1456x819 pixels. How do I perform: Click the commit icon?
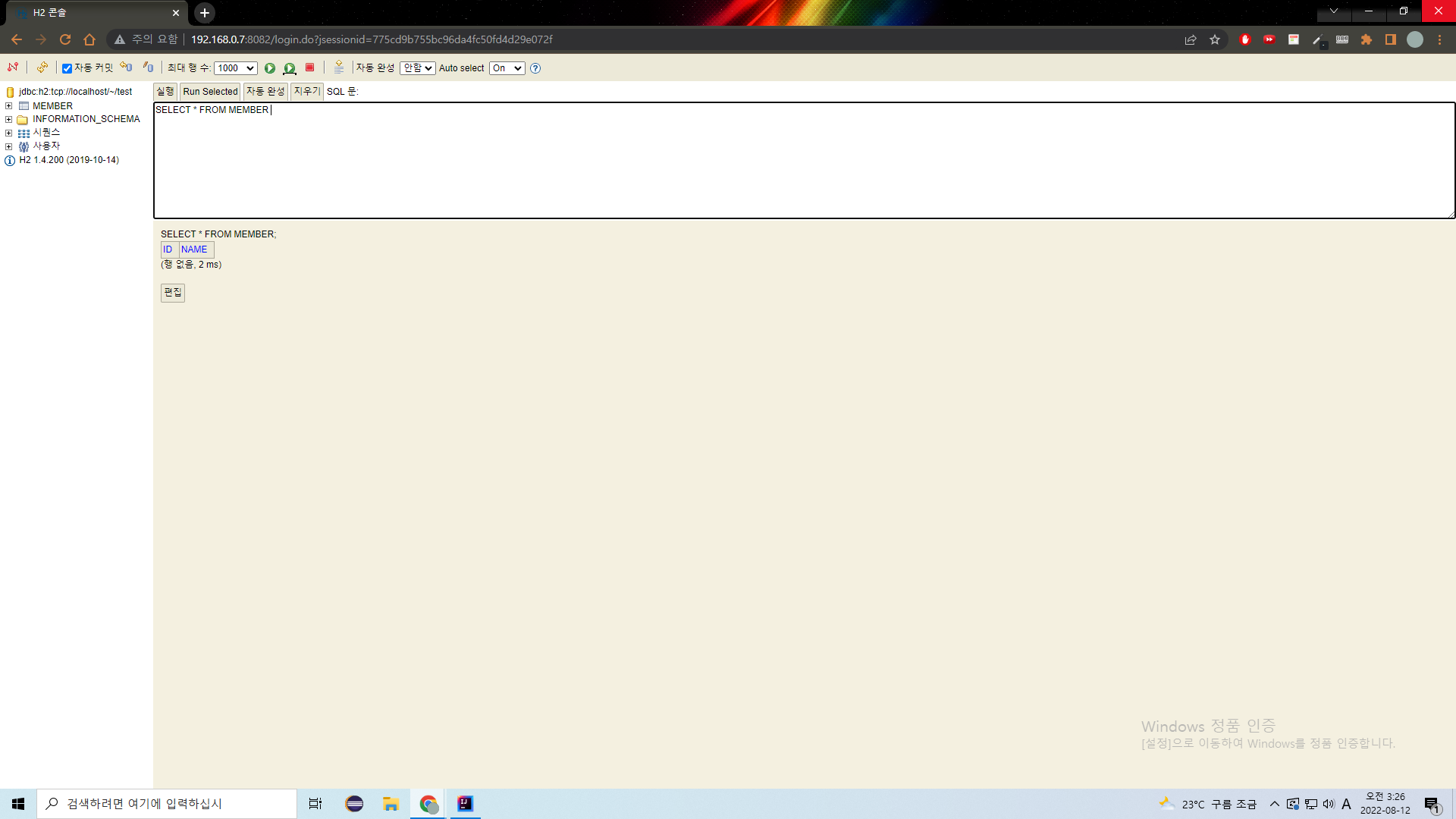[x=149, y=67]
